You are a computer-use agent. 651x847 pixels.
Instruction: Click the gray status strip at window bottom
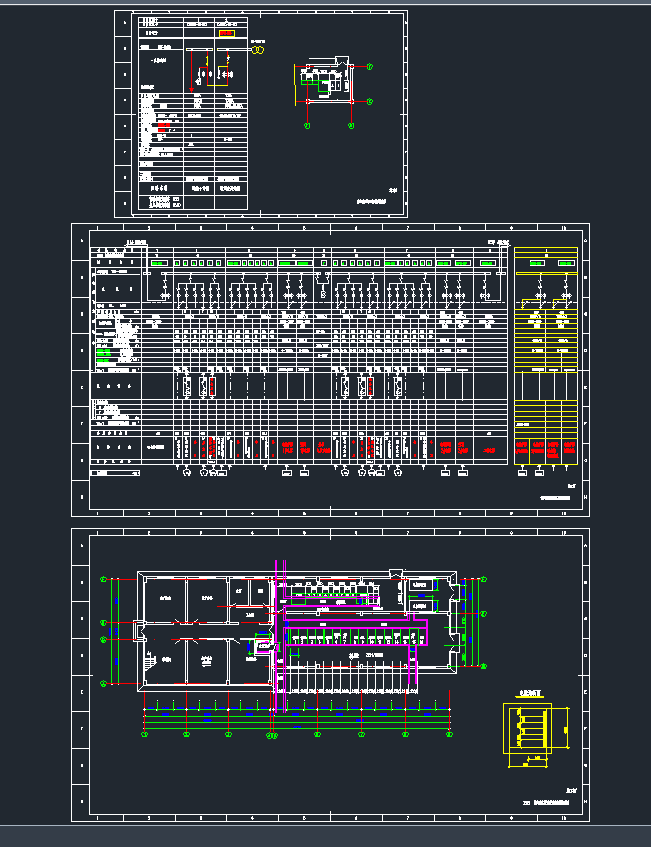[325, 836]
